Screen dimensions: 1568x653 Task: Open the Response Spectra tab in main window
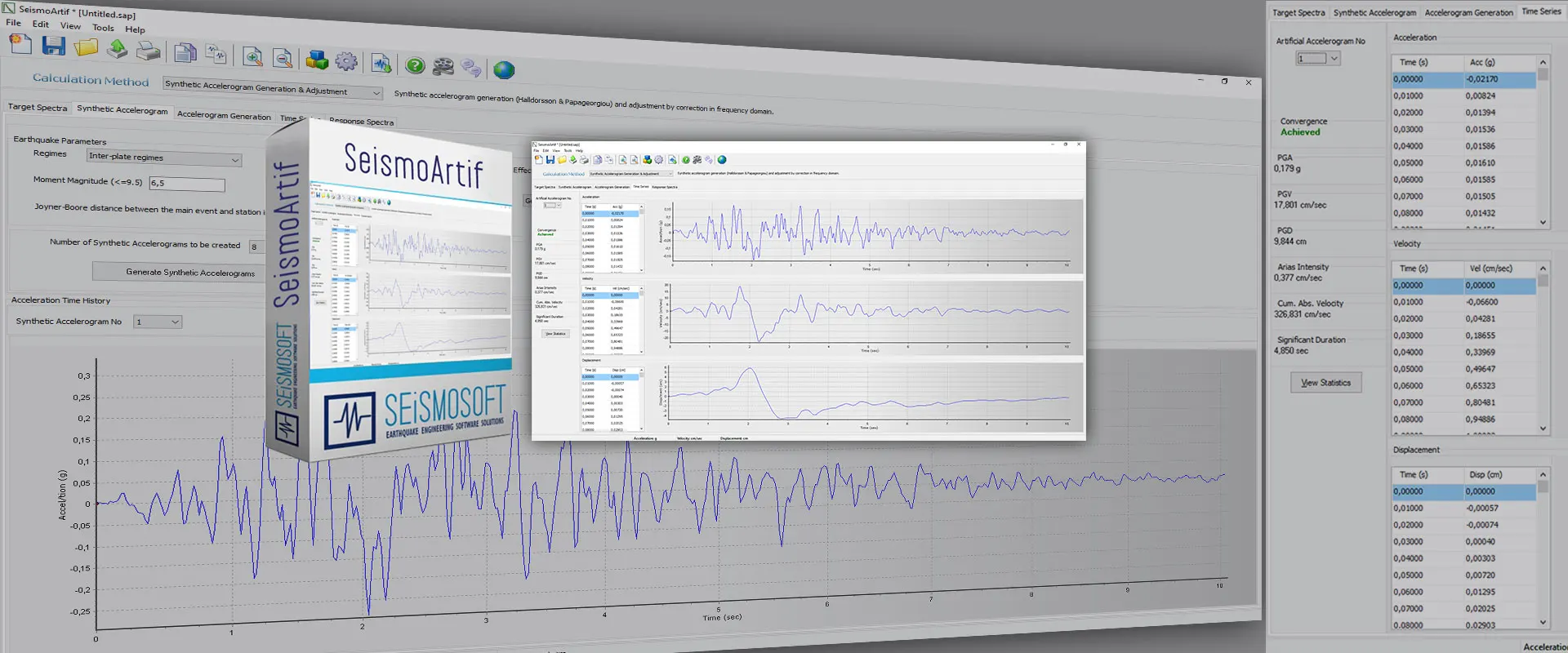[x=361, y=122]
